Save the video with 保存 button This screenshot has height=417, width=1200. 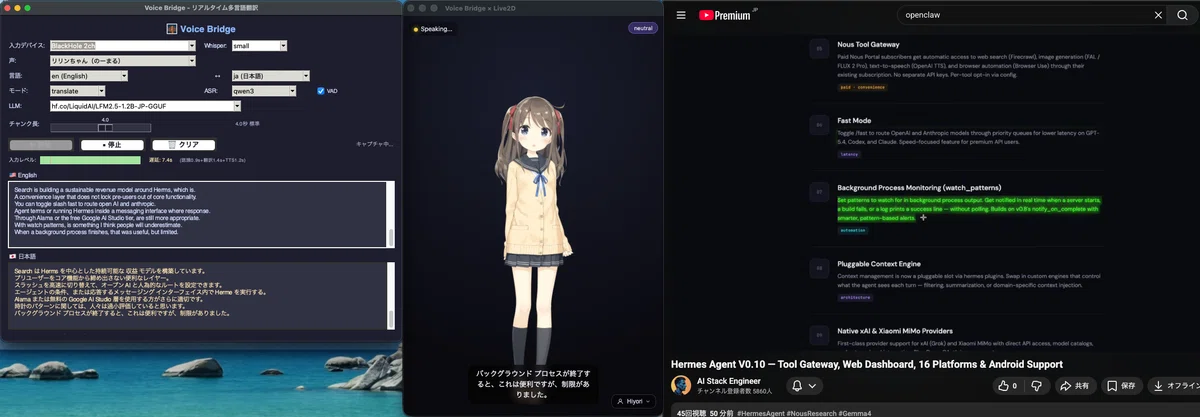1121,385
